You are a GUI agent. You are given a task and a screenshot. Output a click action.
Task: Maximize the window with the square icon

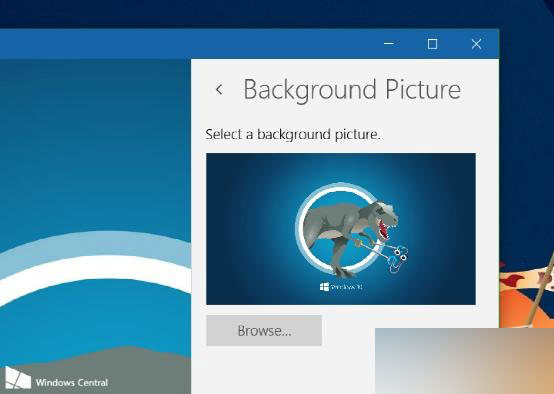432,44
